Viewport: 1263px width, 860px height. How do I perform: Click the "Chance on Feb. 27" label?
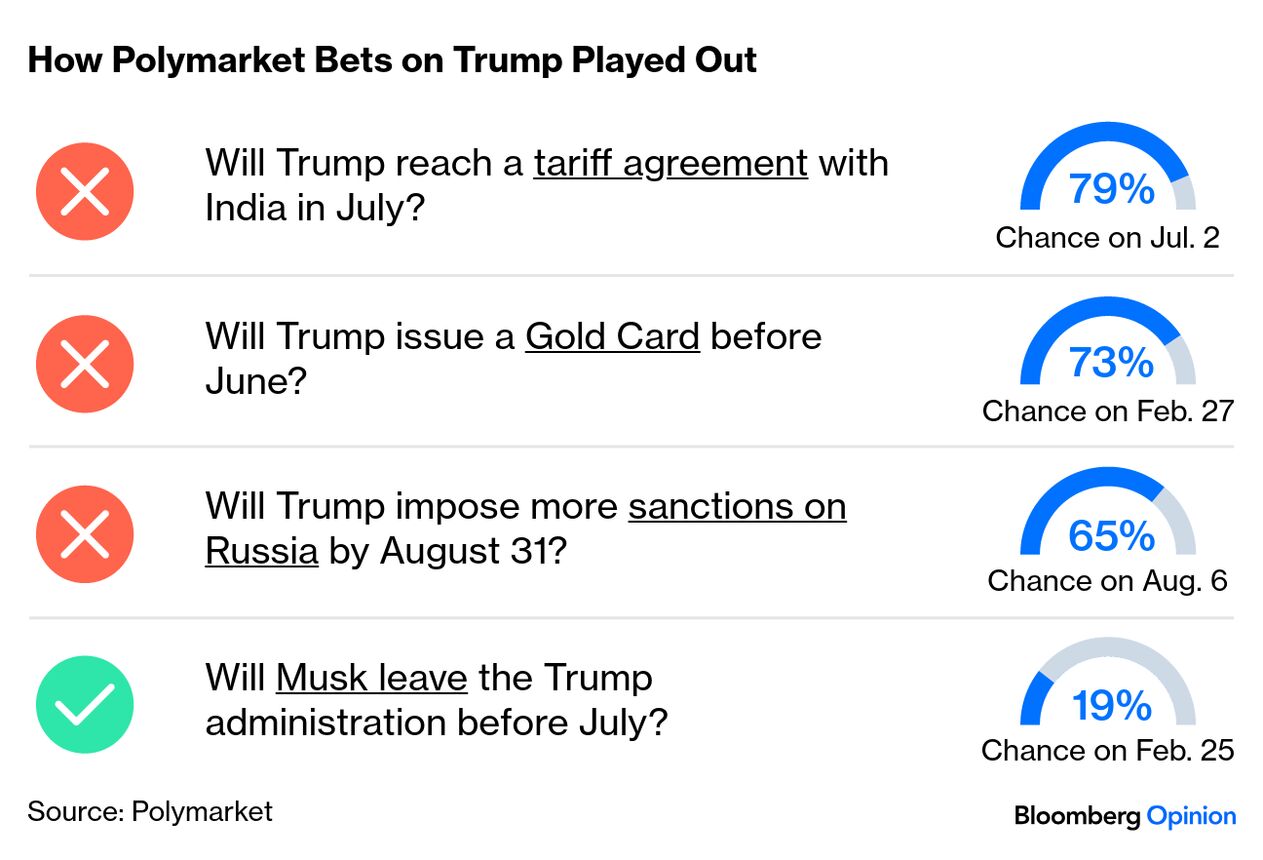[x=1108, y=411]
